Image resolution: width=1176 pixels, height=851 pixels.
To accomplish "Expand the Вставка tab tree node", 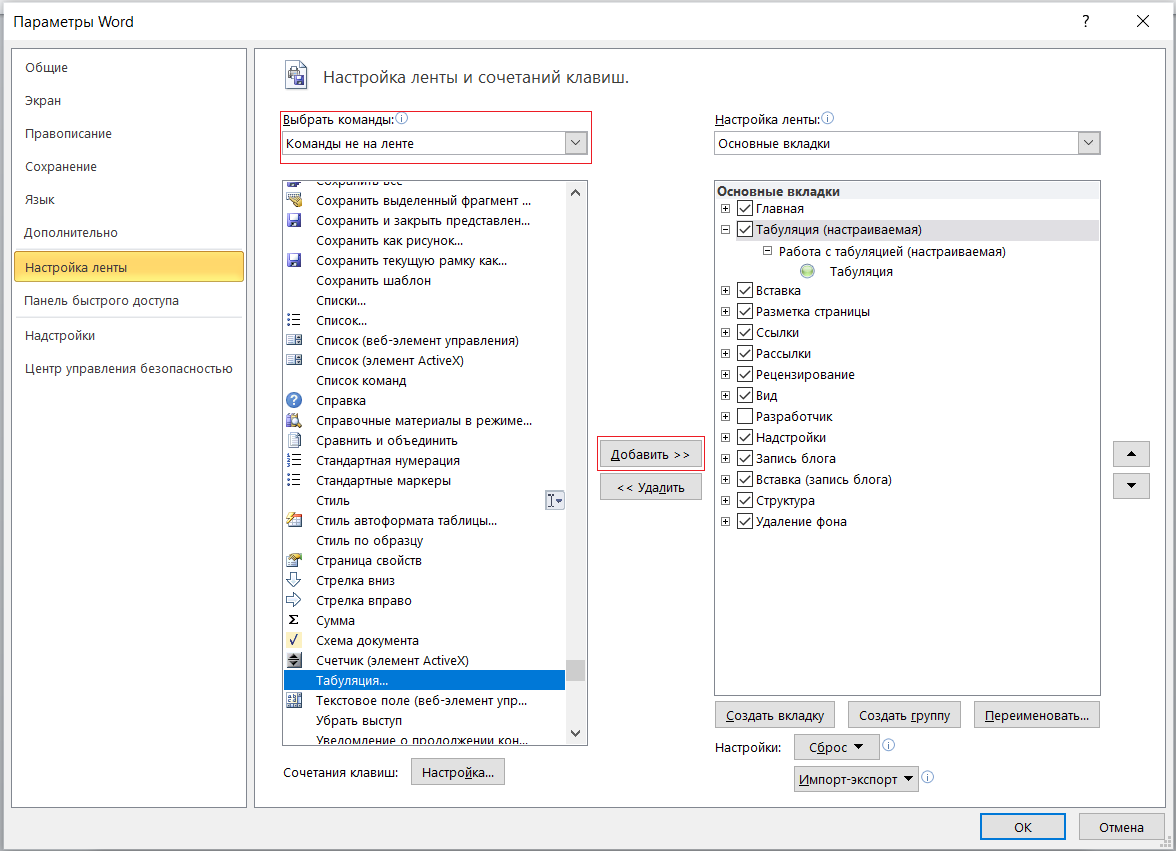I will [725, 291].
